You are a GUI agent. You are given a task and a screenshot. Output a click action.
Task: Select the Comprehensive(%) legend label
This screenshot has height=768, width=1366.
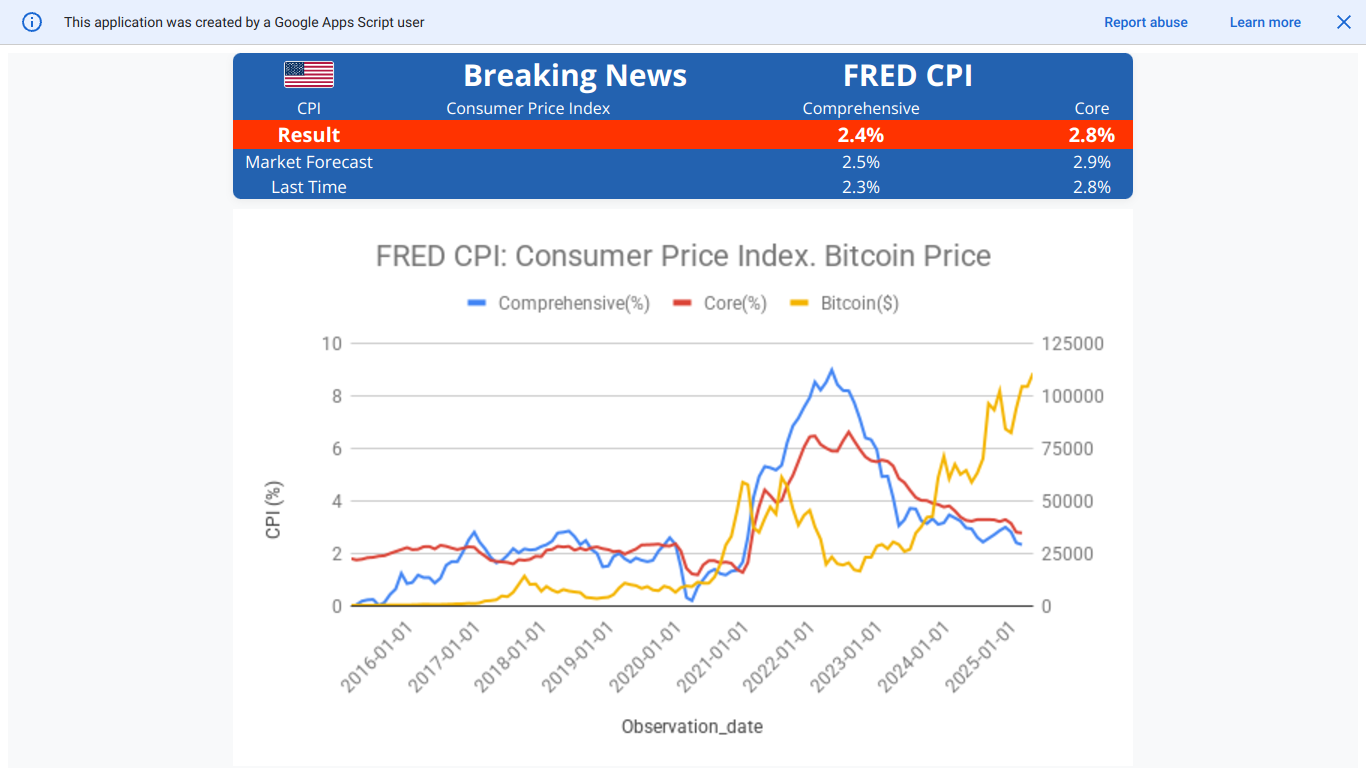tap(574, 303)
